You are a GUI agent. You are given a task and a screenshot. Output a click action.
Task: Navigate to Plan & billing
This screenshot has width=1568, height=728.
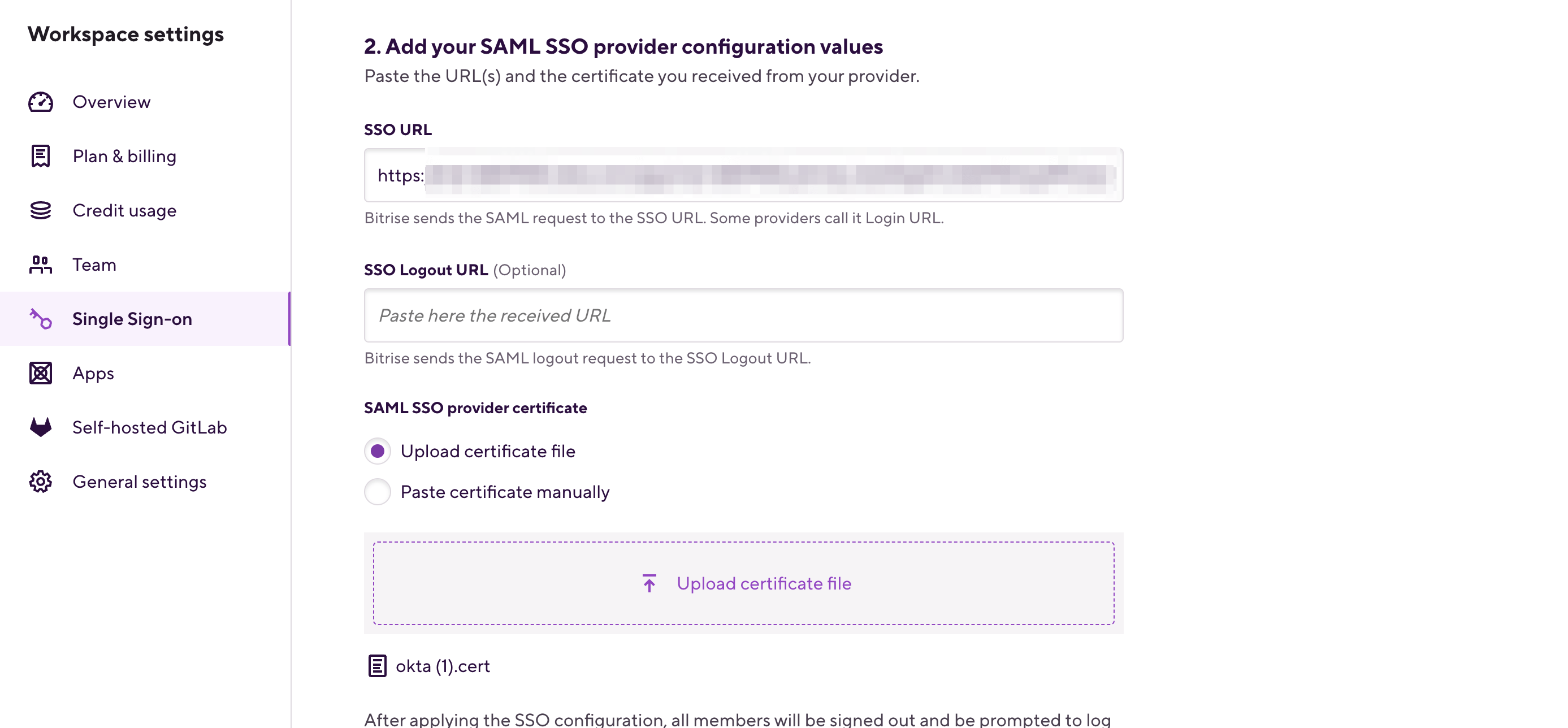point(124,156)
